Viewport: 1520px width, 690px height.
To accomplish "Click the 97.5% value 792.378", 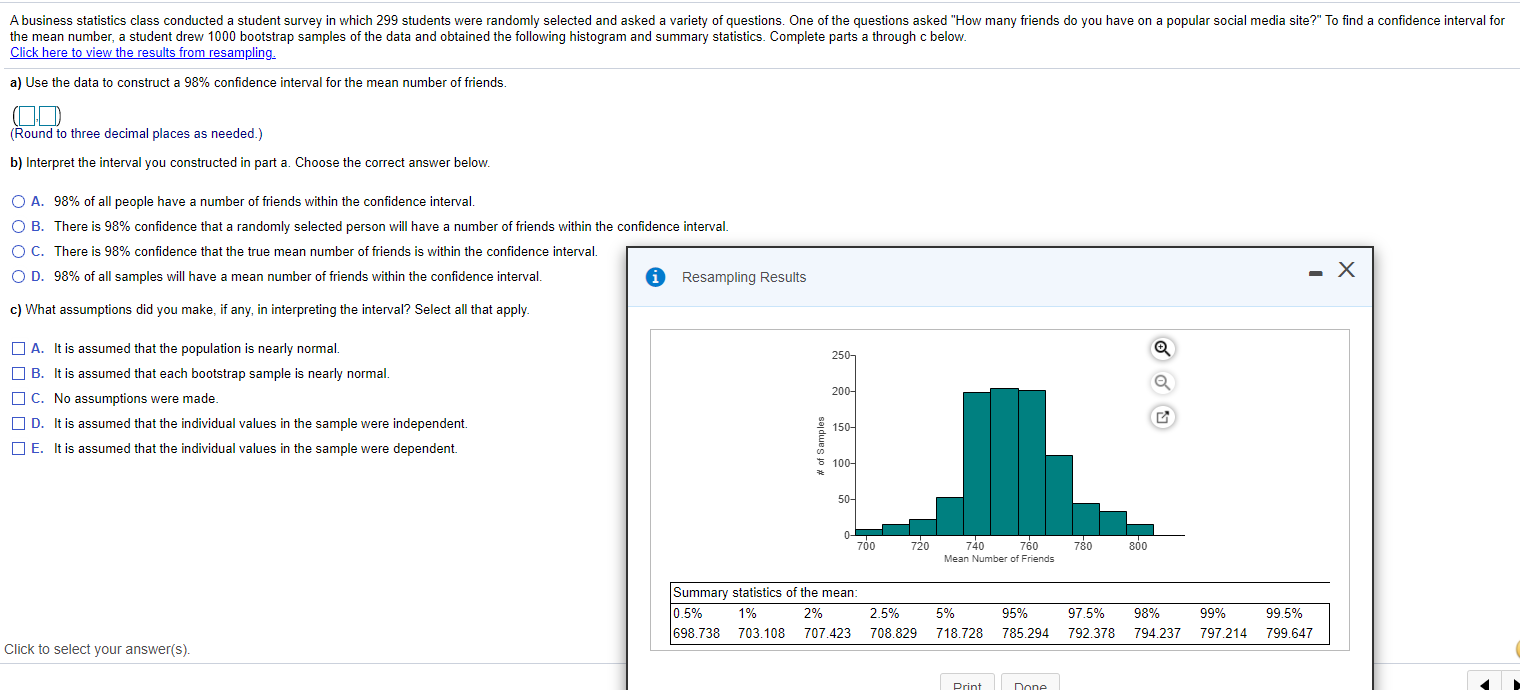I will point(1091,633).
